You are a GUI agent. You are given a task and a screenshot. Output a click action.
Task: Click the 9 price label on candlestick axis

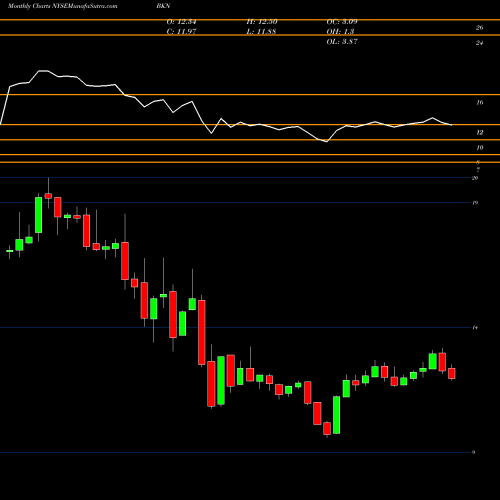(474, 452)
